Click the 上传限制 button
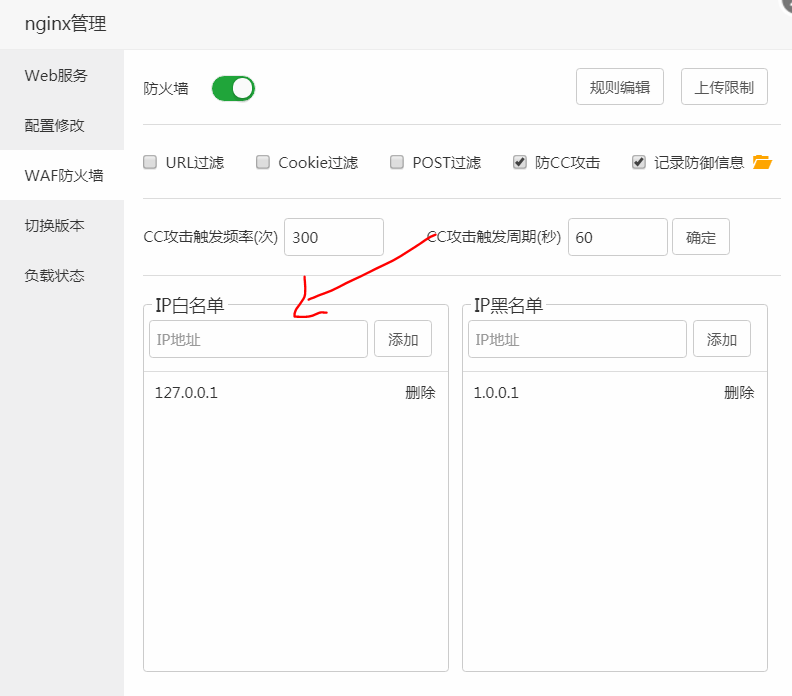The image size is (792, 696). 724,87
